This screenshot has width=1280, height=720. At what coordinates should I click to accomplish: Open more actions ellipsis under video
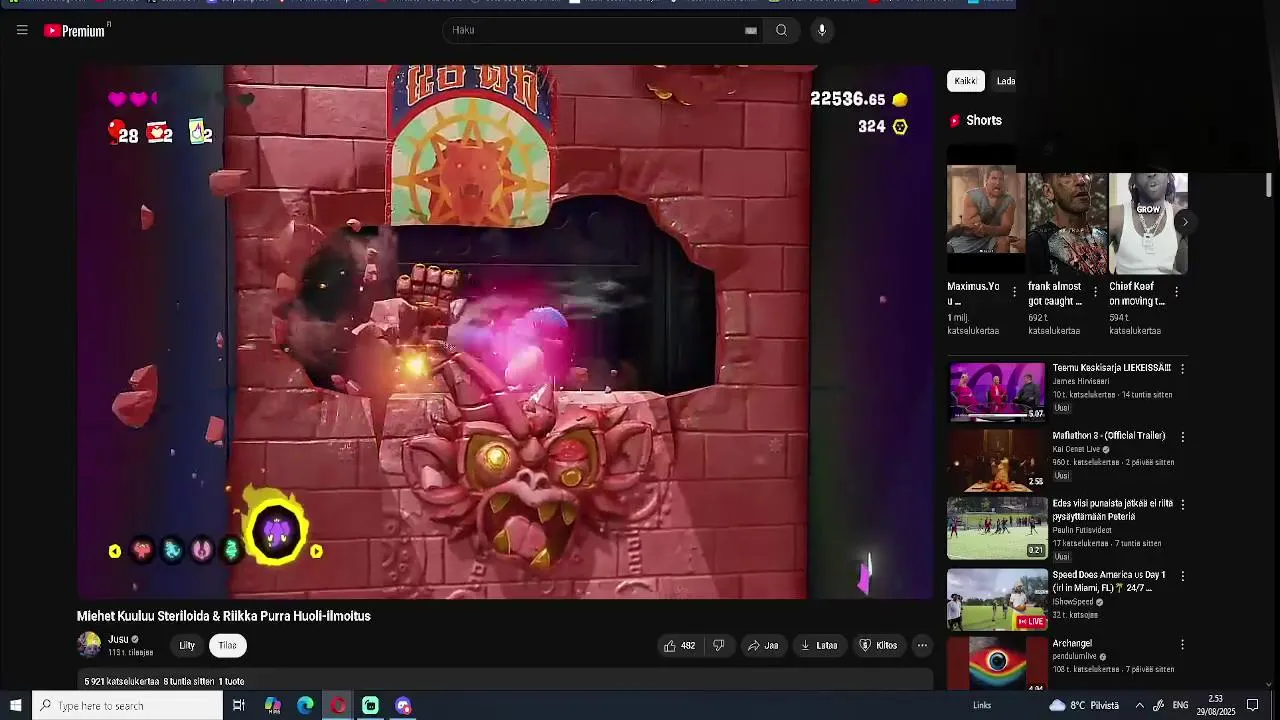(922, 645)
